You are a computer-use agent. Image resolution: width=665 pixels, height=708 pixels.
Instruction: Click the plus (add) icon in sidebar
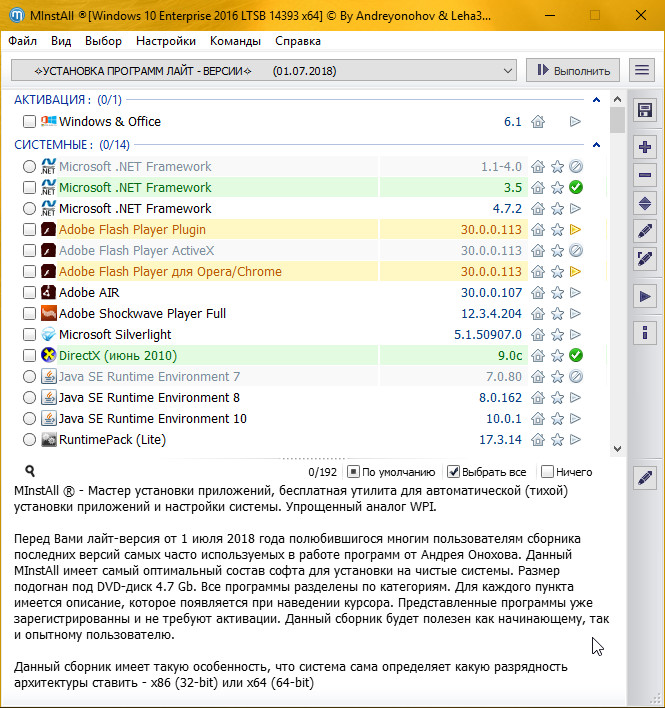coord(645,147)
